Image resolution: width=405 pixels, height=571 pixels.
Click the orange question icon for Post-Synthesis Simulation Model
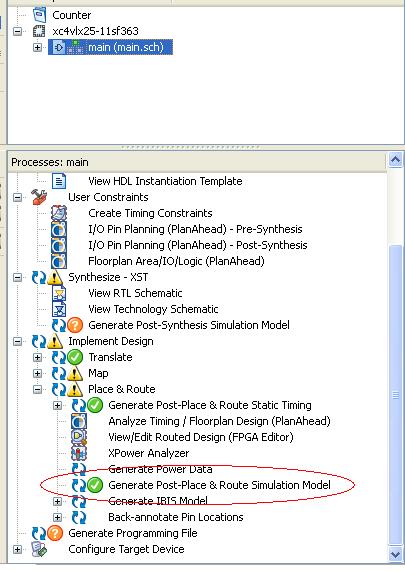click(x=75, y=325)
